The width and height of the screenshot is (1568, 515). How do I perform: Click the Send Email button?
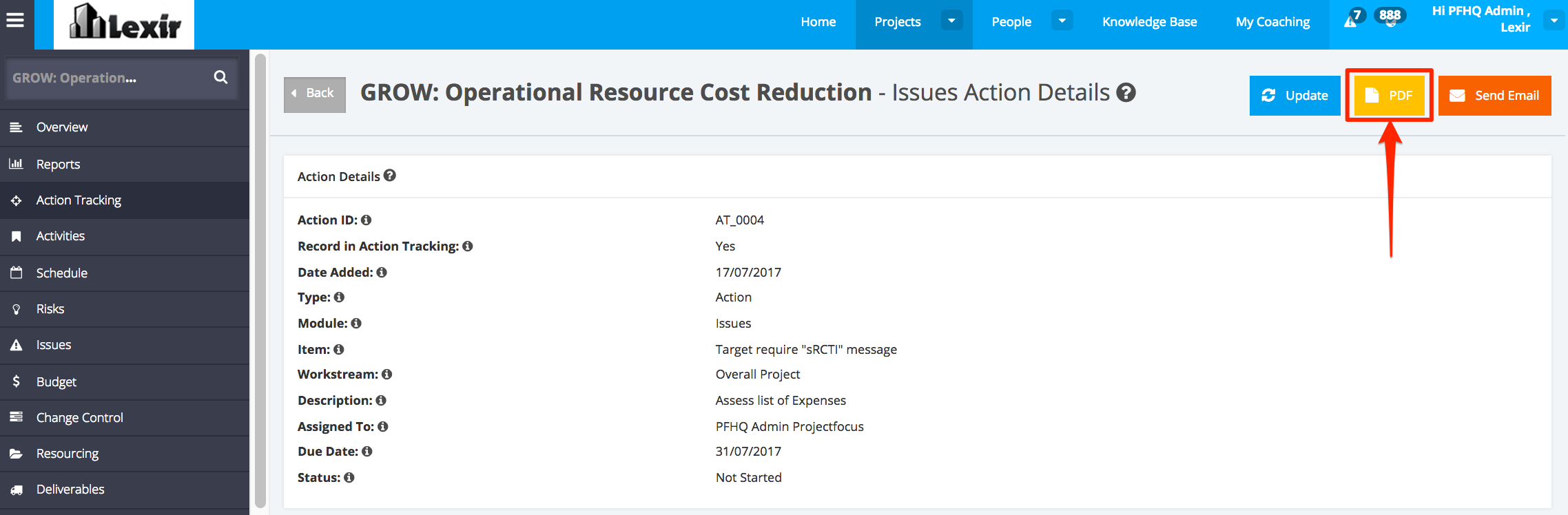click(x=1495, y=96)
